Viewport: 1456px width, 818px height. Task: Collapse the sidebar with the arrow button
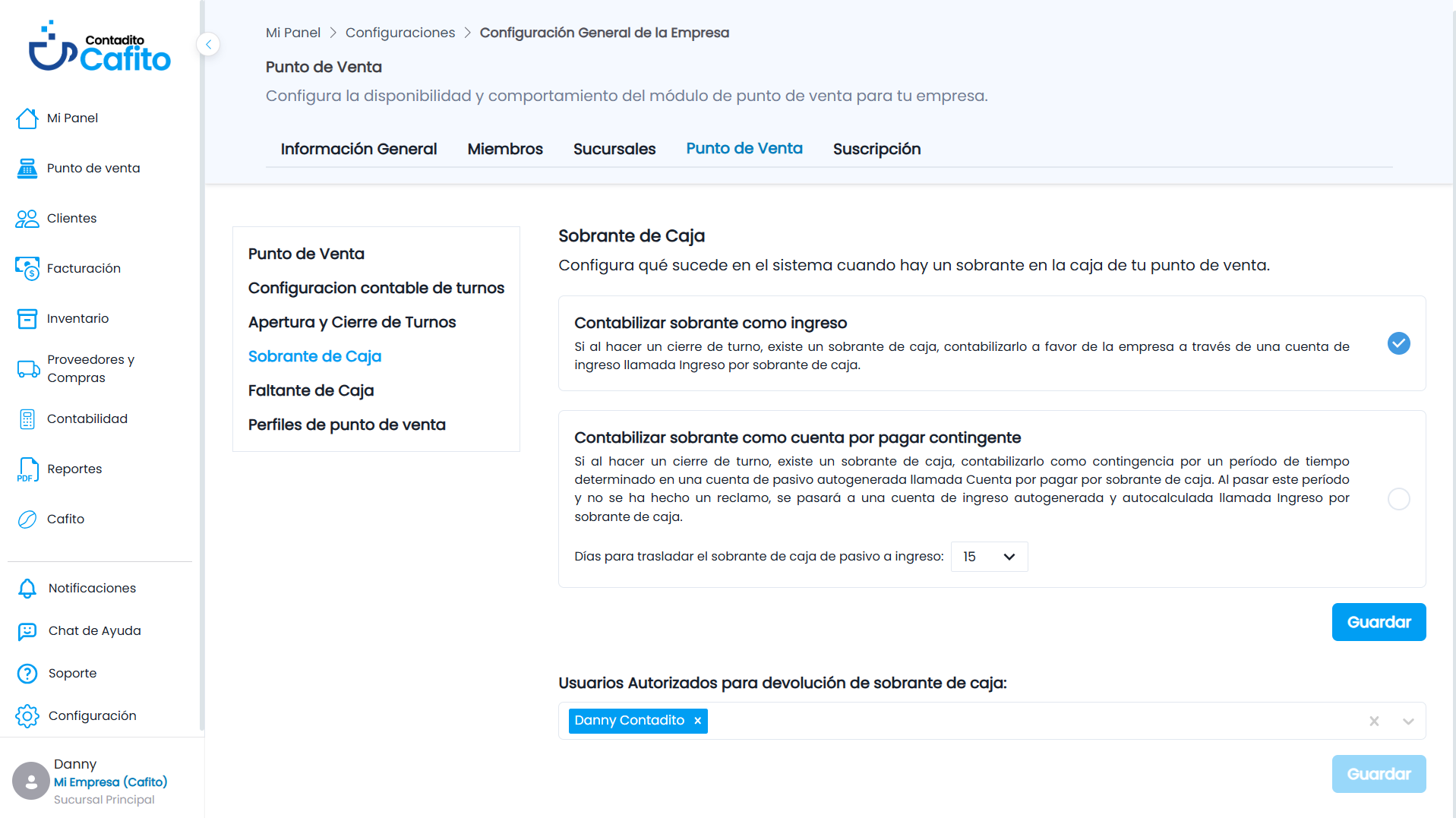coord(208,44)
